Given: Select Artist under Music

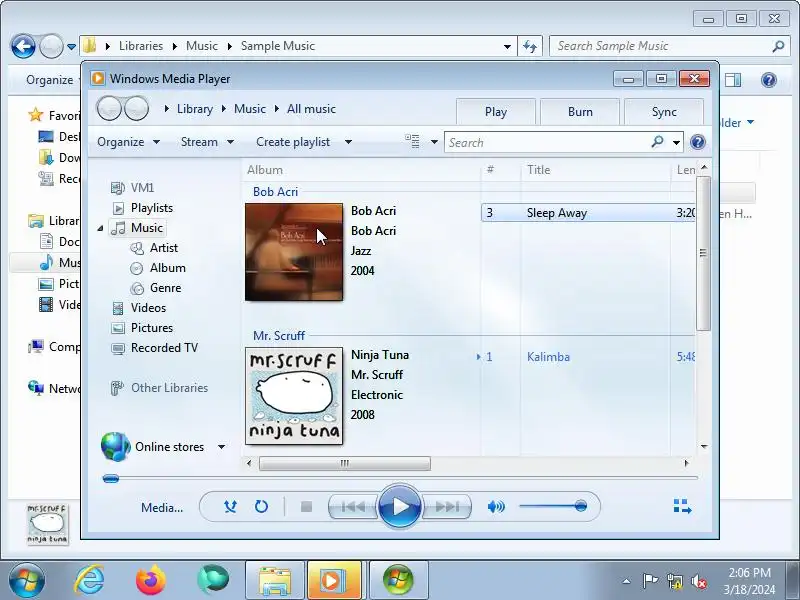Looking at the screenshot, I should pyautogui.click(x=154, y=248).
